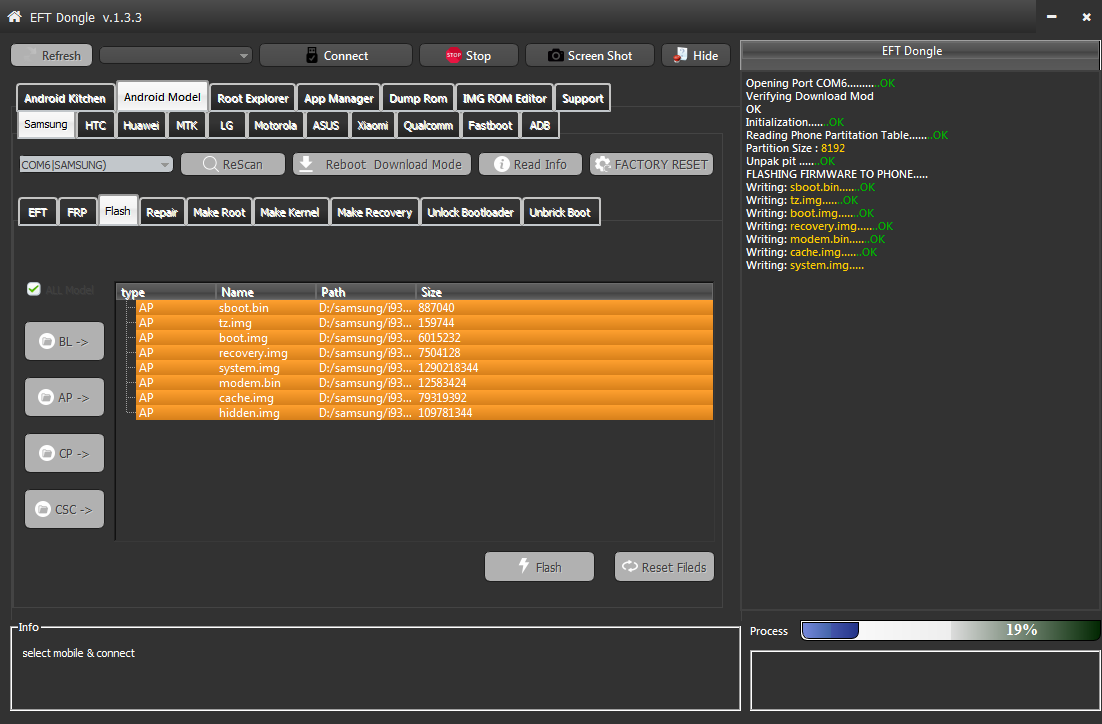The width and height of the screenshot is (1102, 724).
Task: Click the FACTORY RESET gear icon
Action: 602,164
